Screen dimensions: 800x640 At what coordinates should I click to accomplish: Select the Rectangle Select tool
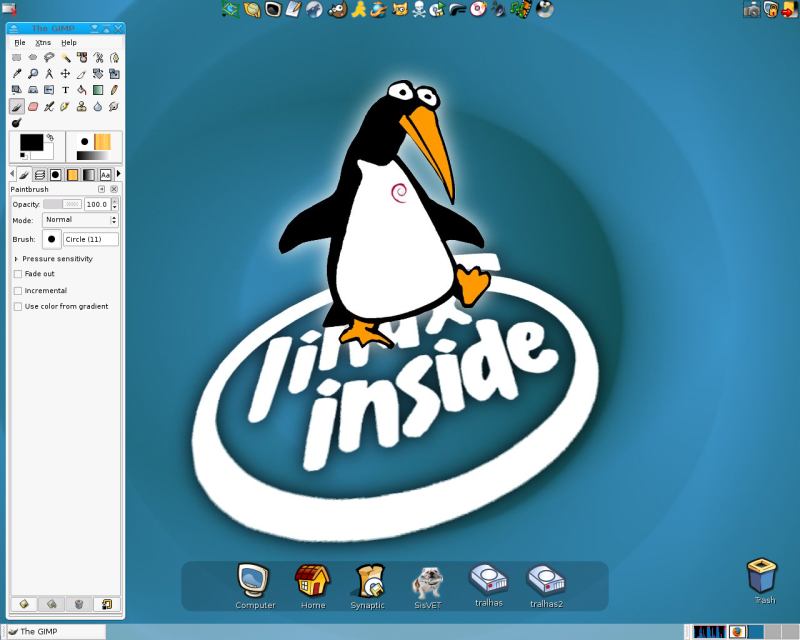(16, 58)
